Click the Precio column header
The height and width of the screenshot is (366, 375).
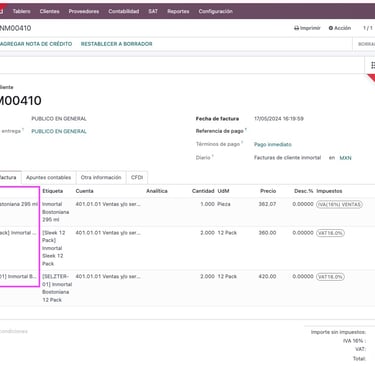coord(268,191)
